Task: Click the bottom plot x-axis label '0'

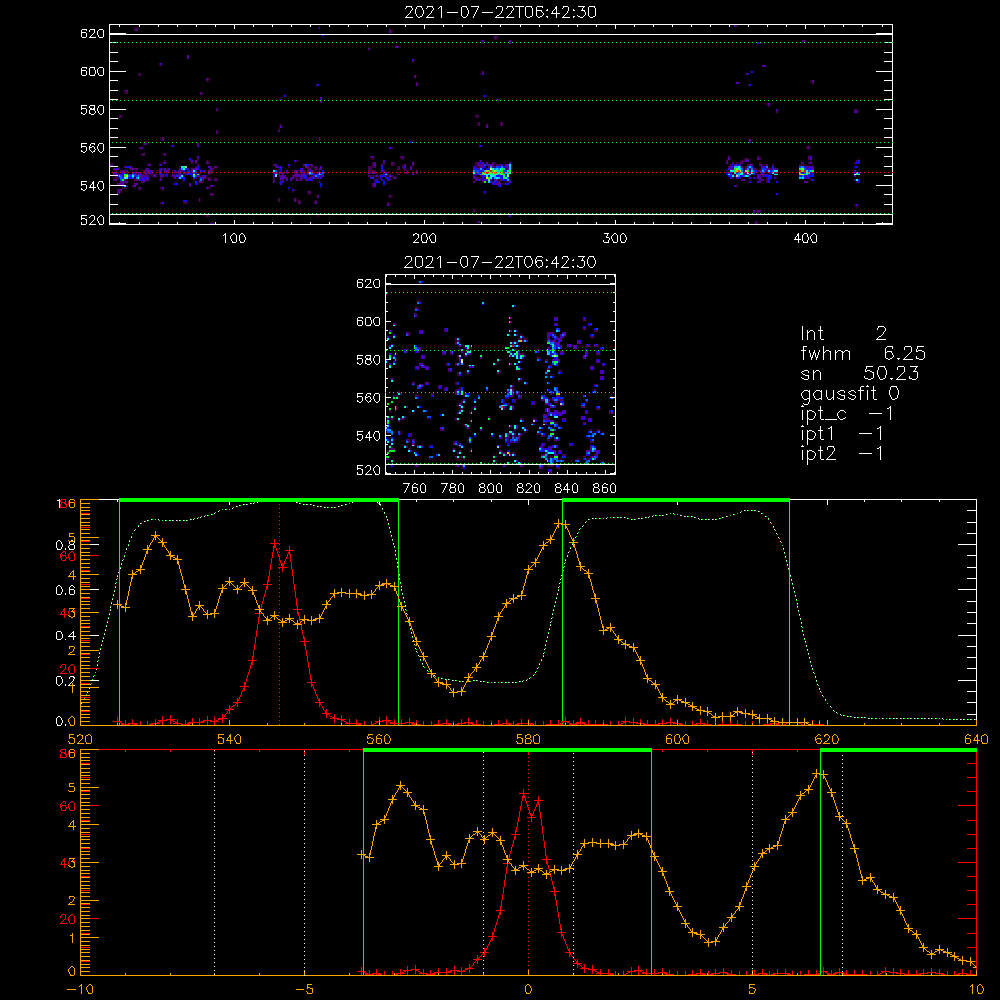Action: pos(528,990)
